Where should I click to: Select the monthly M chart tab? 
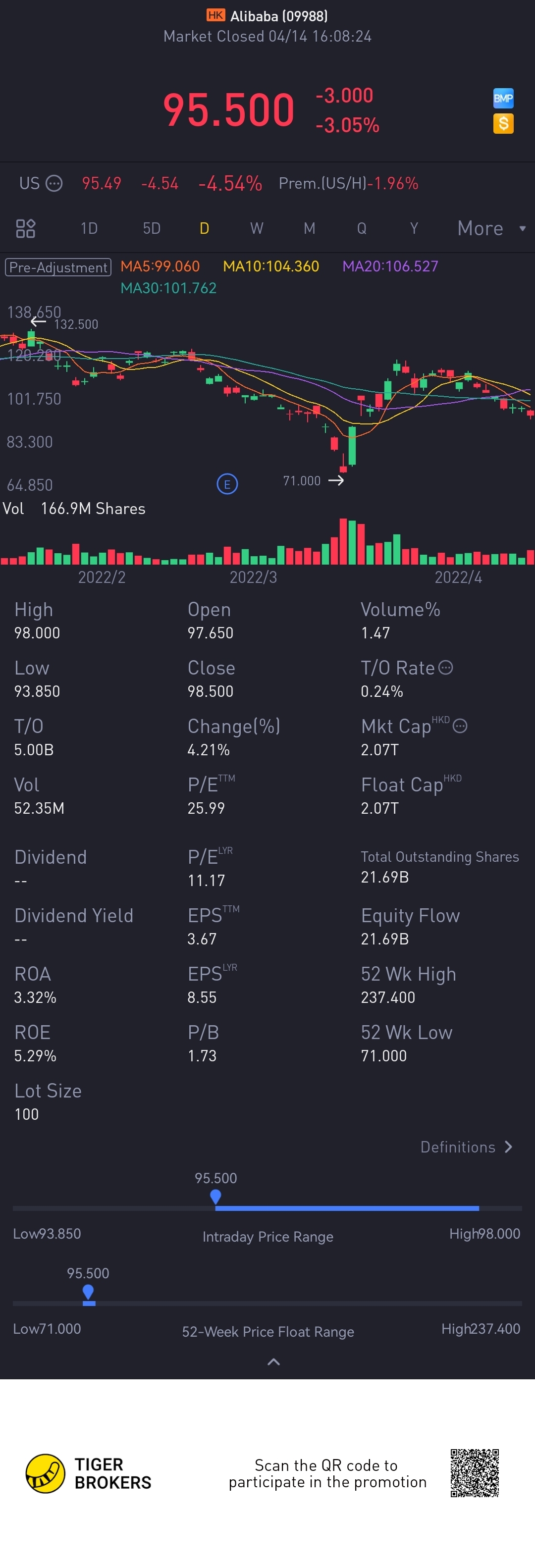tap(309, 228)
